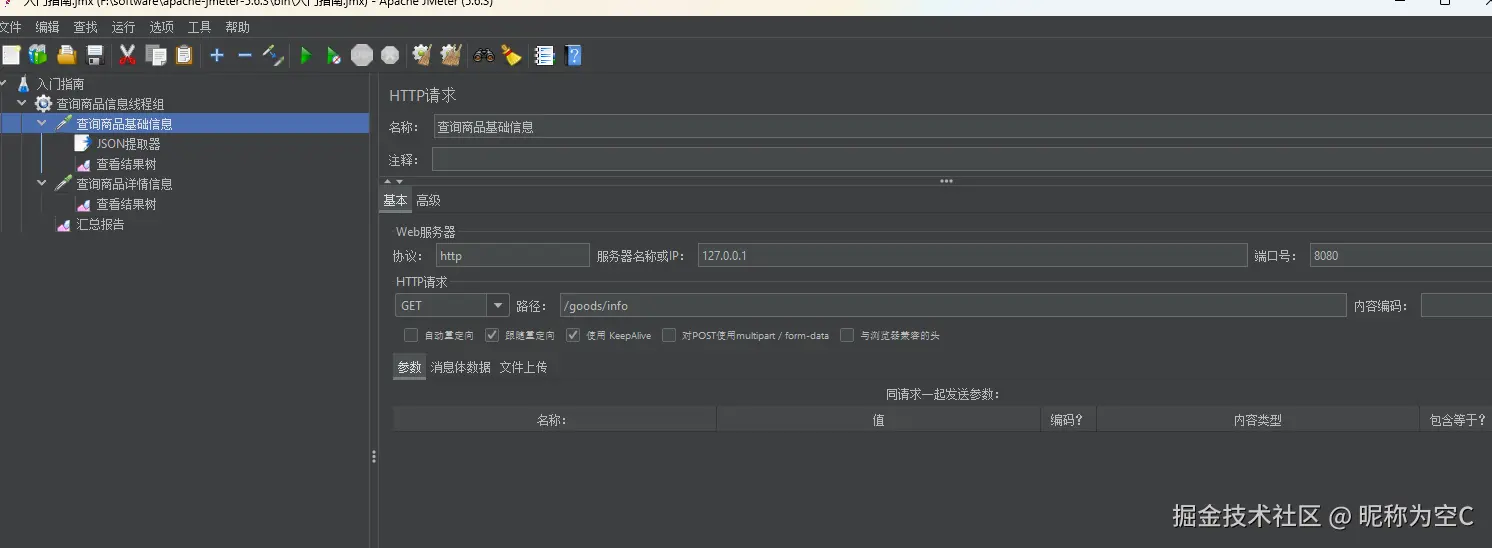Uncheck the 跟随重定向 checkbox
Image resolution: width=1492 pixels, height=548 pixels.
click(x=492, y=335)
